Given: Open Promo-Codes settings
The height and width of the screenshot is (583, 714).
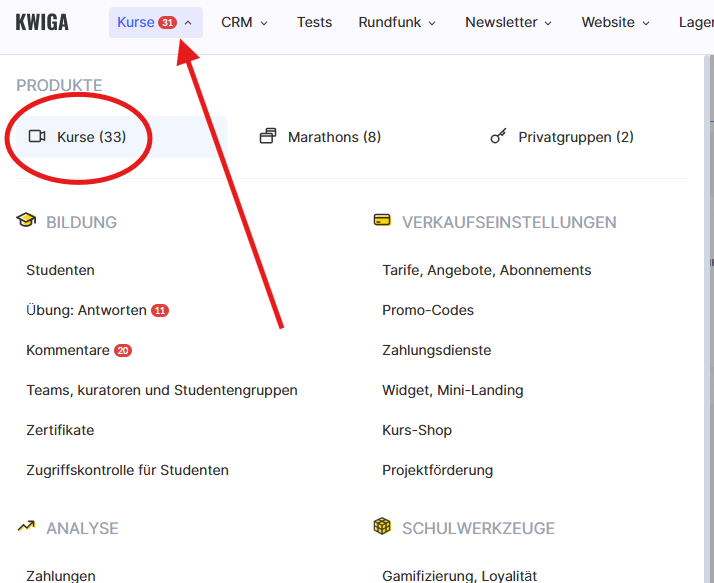Looking at the screenshot, I should (428, 310).
